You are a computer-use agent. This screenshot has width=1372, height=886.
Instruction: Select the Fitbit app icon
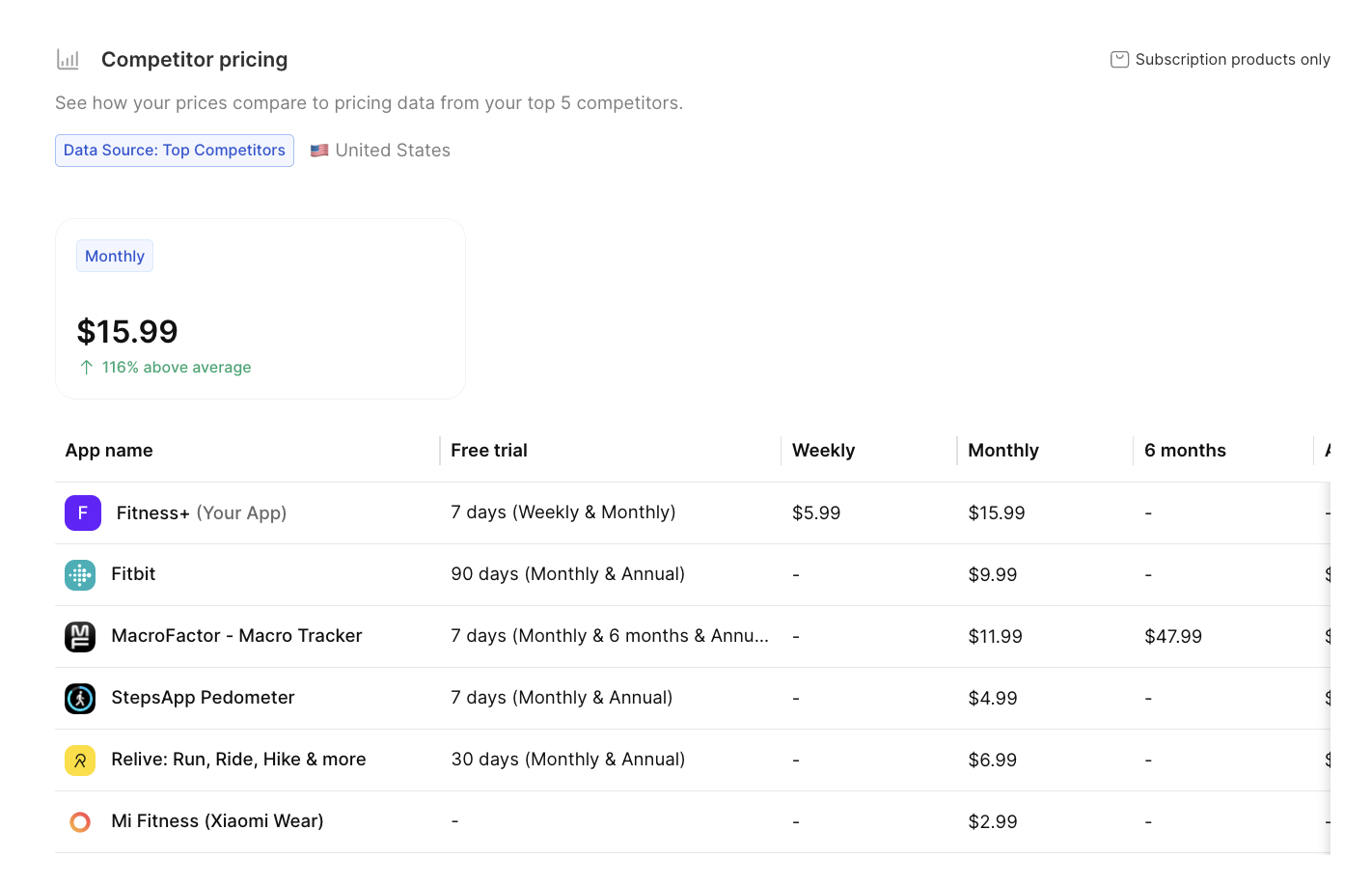[x=80, y=574]
